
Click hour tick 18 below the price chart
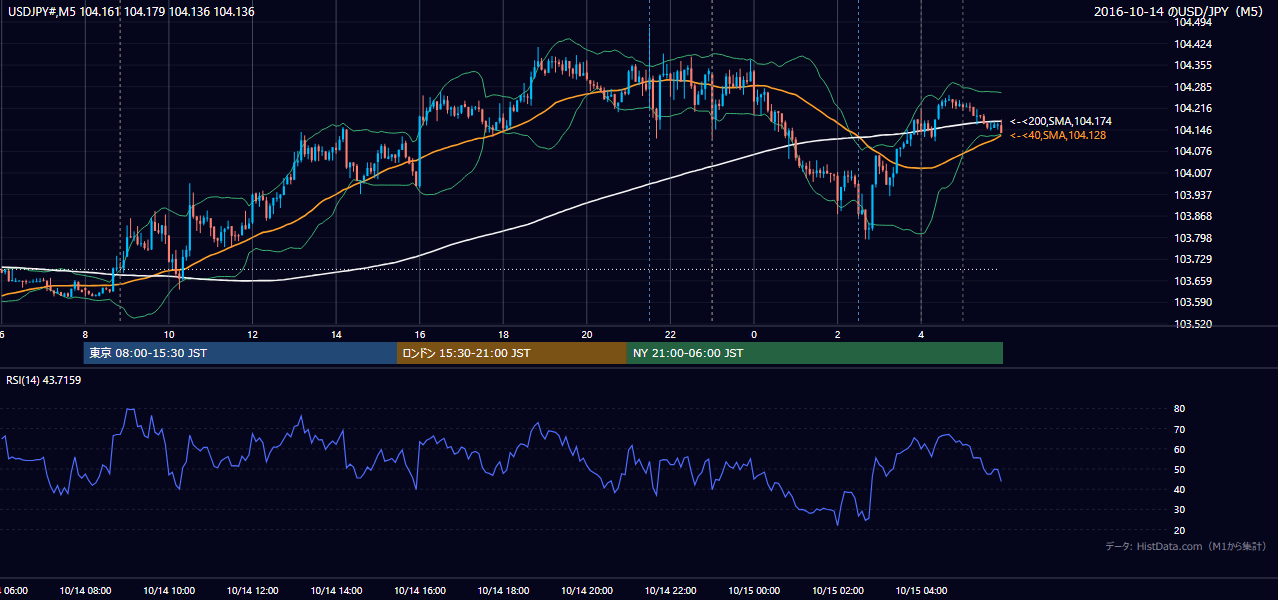click(503, 334)
